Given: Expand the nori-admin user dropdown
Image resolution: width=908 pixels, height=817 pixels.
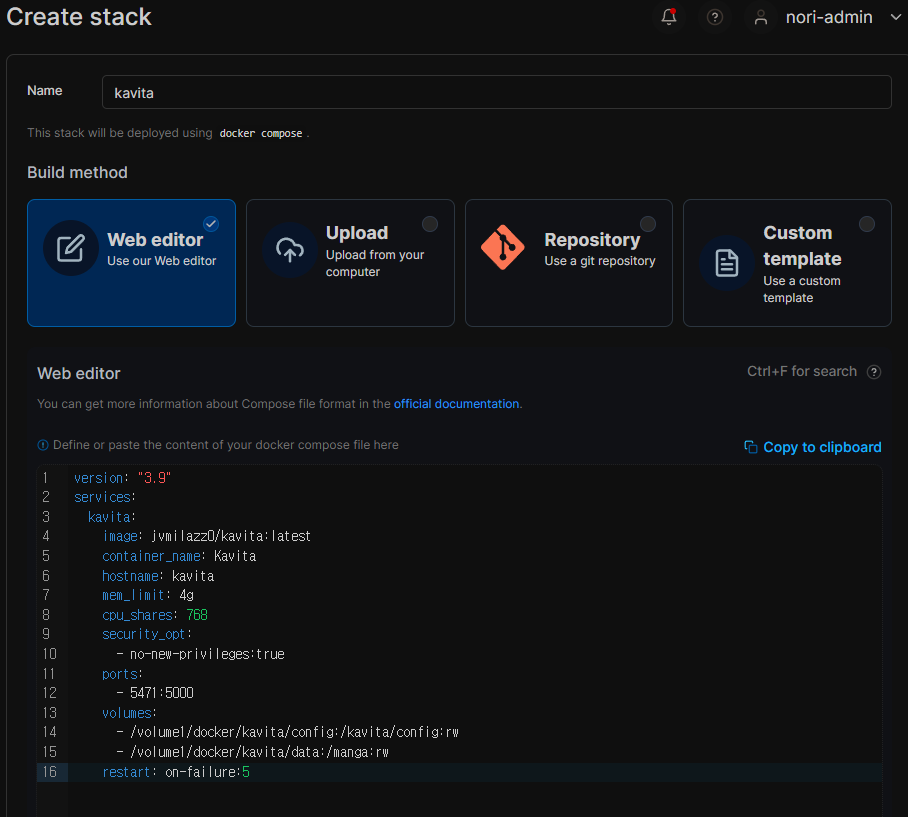Looking at the screenshot, I should click(895, 17).
